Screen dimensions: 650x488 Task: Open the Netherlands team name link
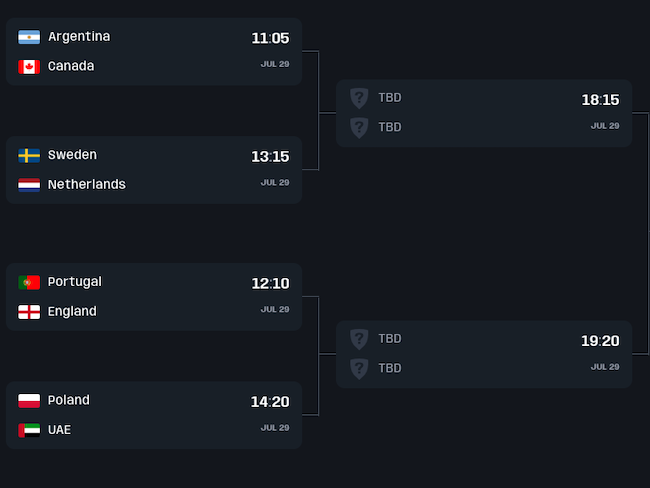[87, 185]
